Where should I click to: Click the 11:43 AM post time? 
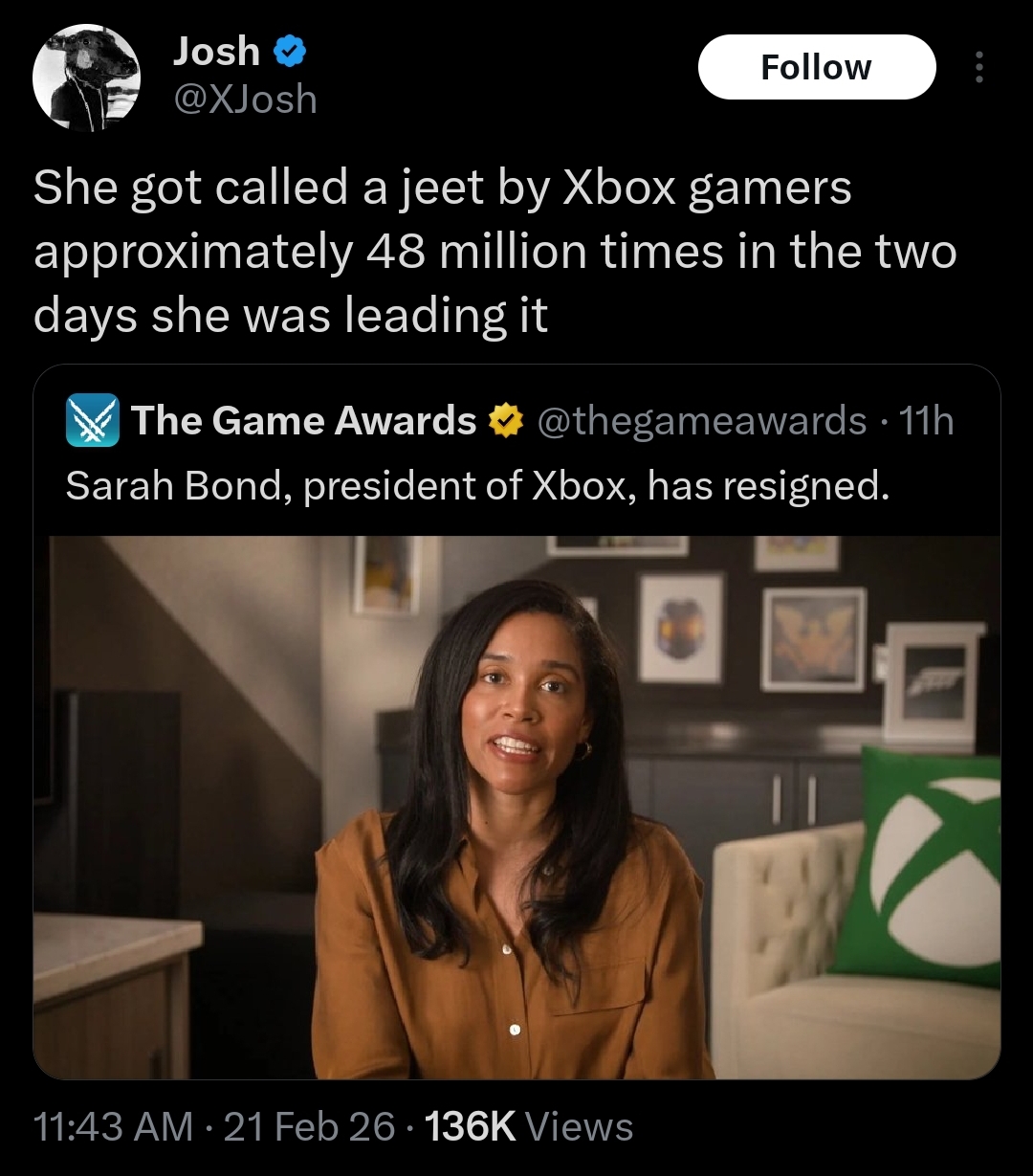[x=113, y=1126]
